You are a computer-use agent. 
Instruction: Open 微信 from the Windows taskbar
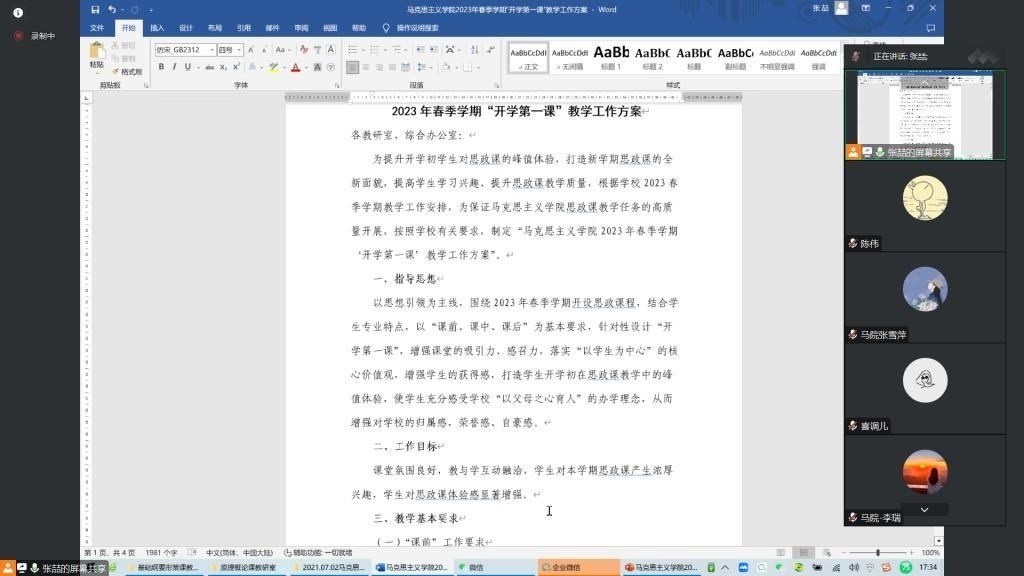pos(496,568)
